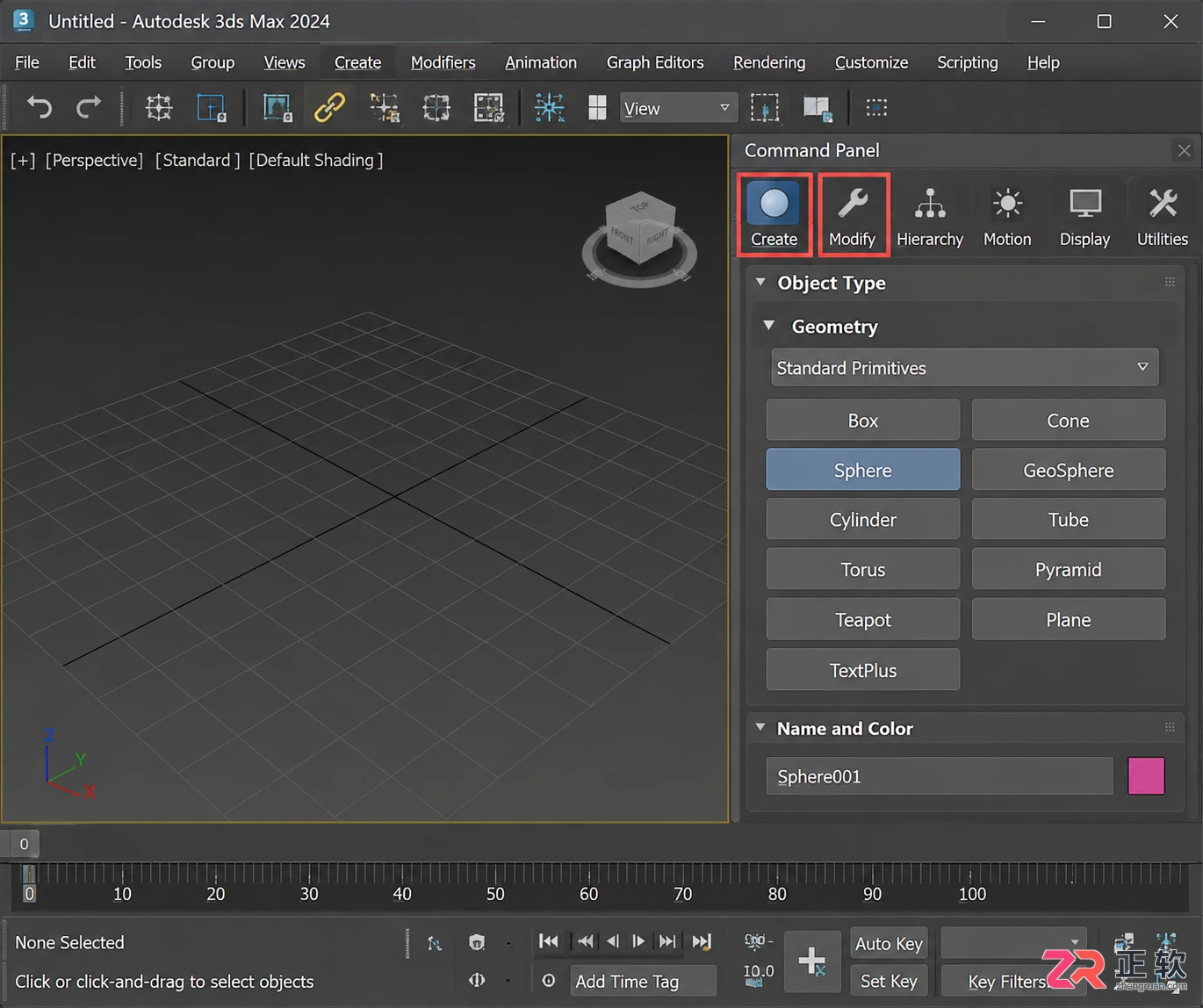Click the curve icon left of the shield lock
The height and width of the screenshot is (1008, 1203).
pos(435,943)
